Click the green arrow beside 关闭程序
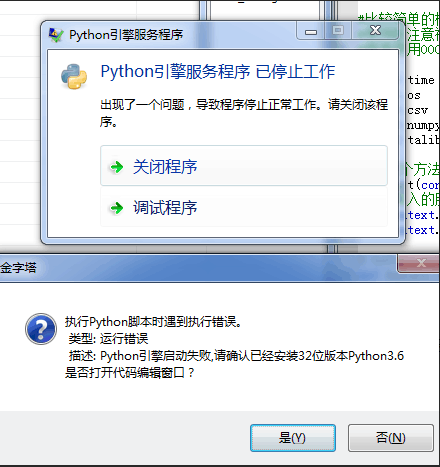Screen dimensions: 440x467 [117, 167]
